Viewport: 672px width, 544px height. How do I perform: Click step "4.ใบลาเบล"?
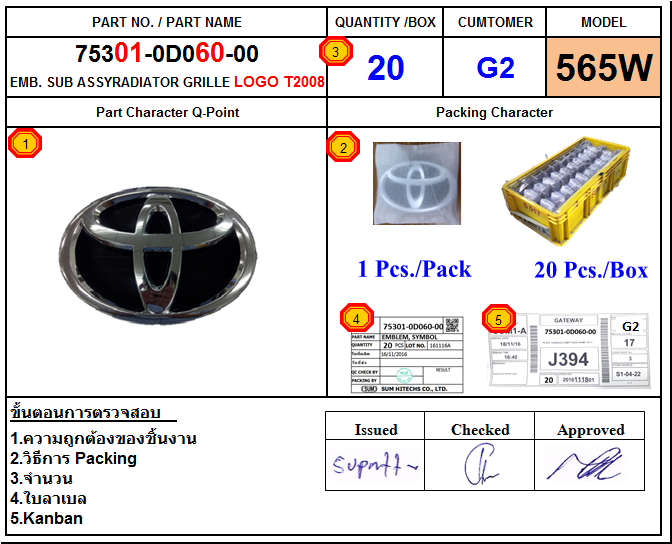48,499
